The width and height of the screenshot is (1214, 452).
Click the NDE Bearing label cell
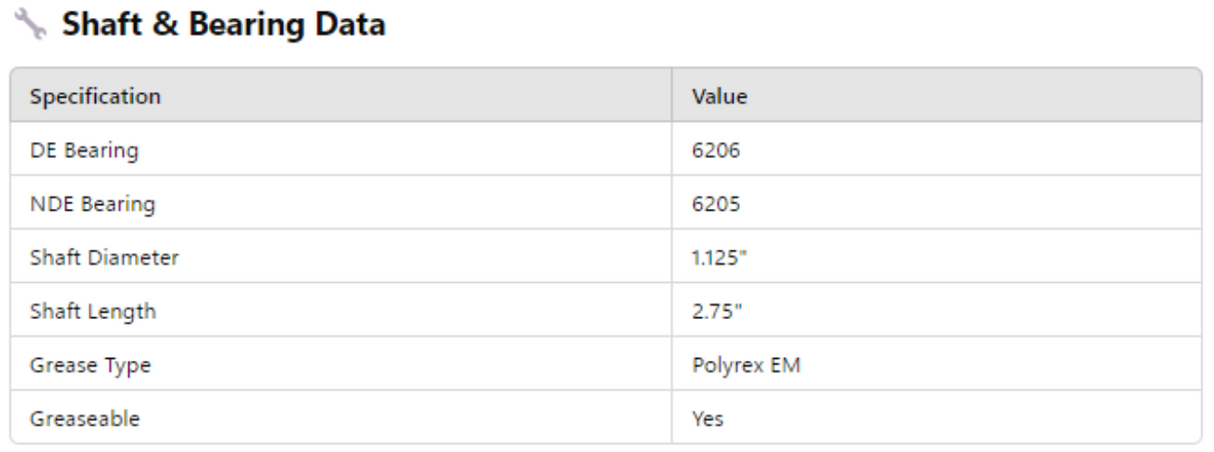(x=92, y=205)
